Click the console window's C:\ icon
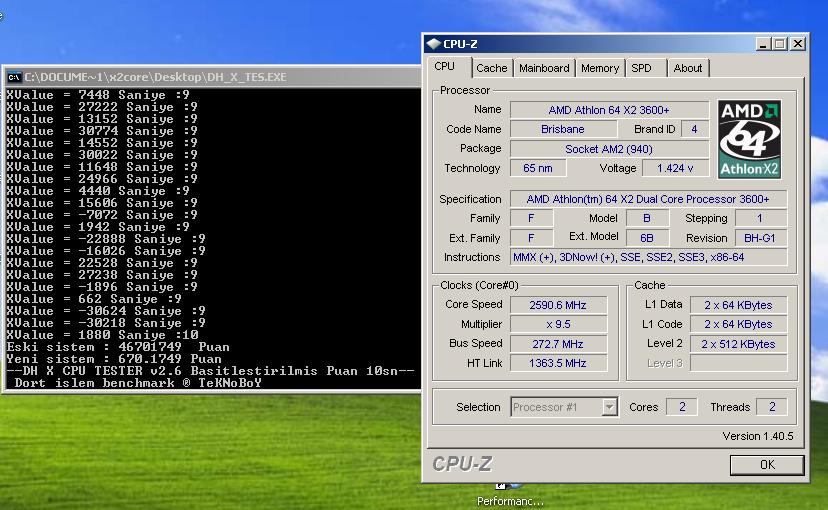The width and height of the screenshot is (828, 510). (x=14, y=78)
